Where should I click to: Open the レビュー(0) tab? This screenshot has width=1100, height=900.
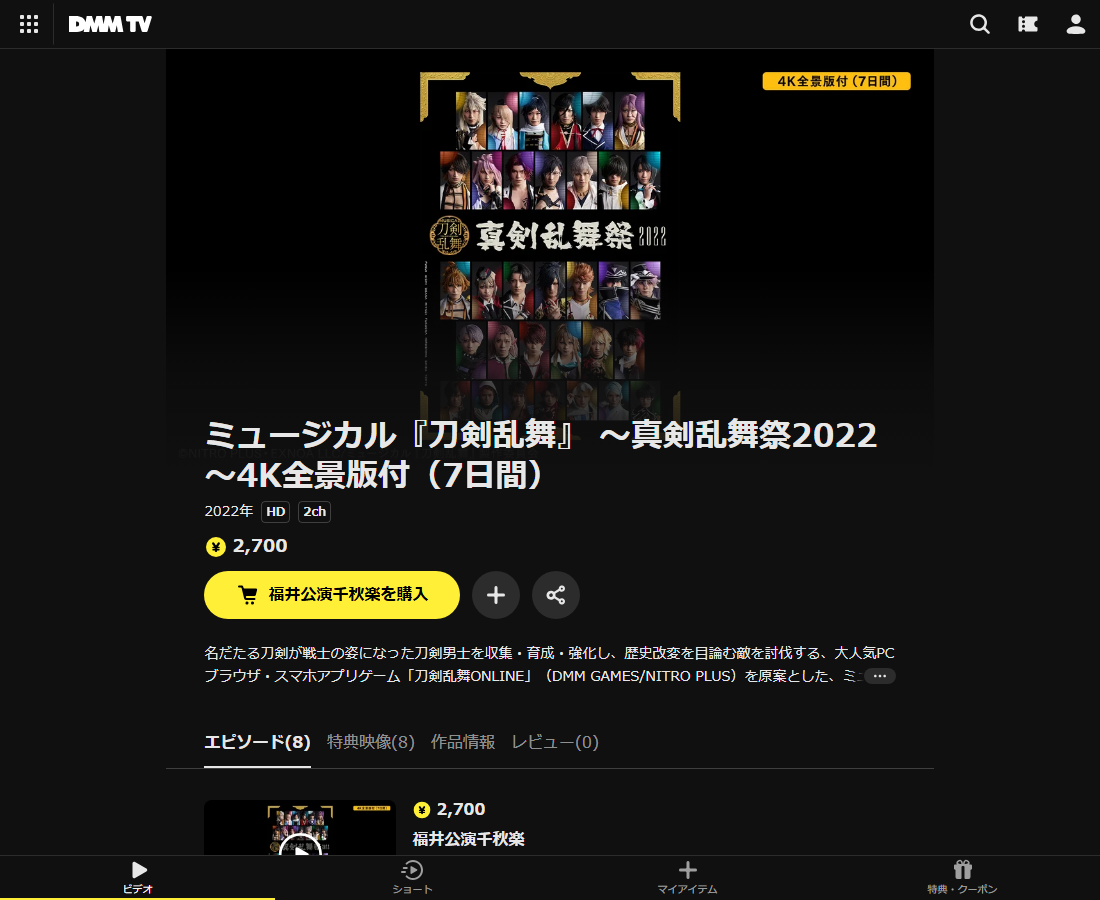[555, 742]
